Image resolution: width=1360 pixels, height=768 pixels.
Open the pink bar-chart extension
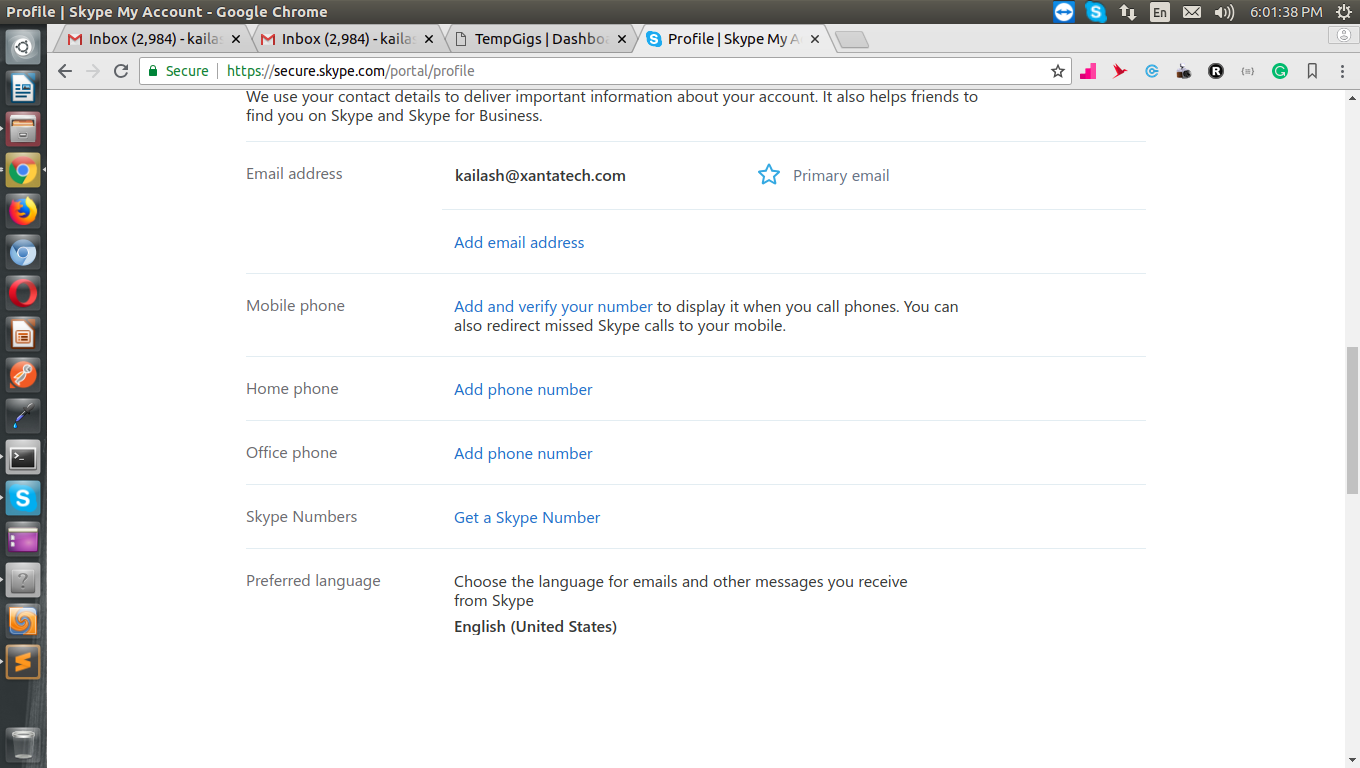click(x=1088, y=71)
